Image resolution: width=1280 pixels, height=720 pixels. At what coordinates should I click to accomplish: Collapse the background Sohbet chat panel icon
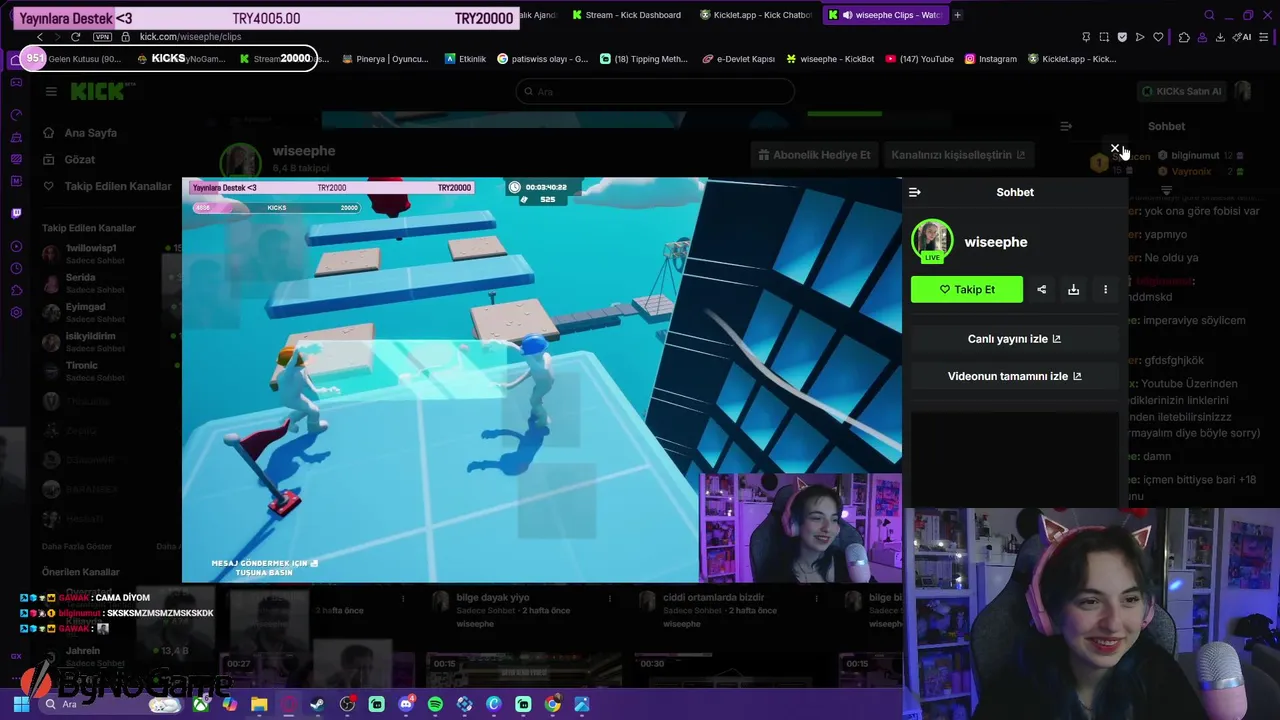coord(1066,126)
